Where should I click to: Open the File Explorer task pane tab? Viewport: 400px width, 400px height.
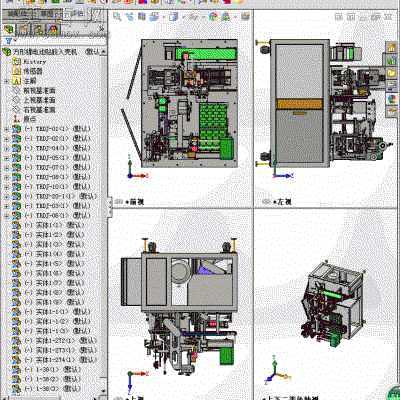(x=391, y=73)
